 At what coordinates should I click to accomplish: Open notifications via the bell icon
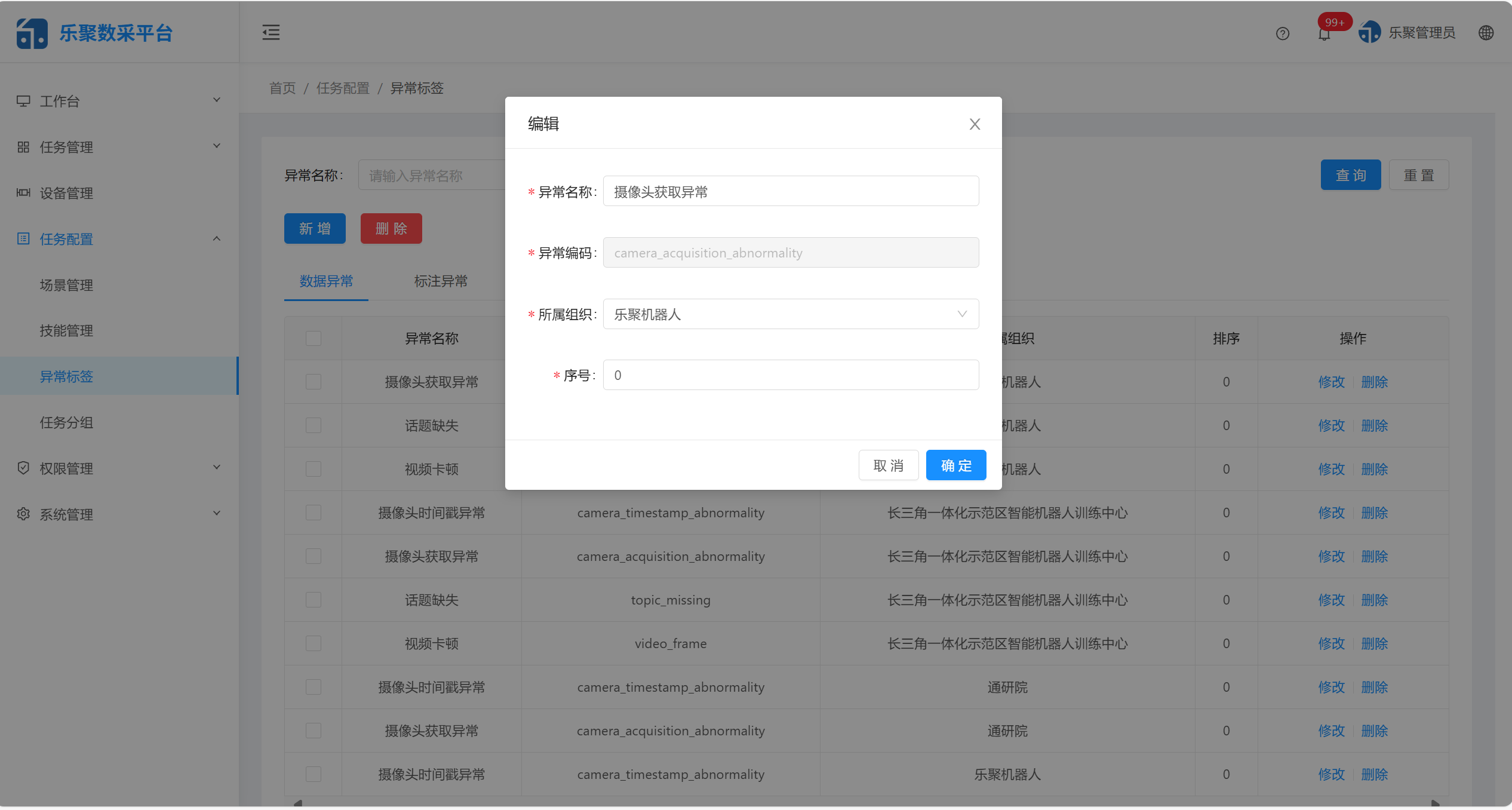click(1324, 33)
